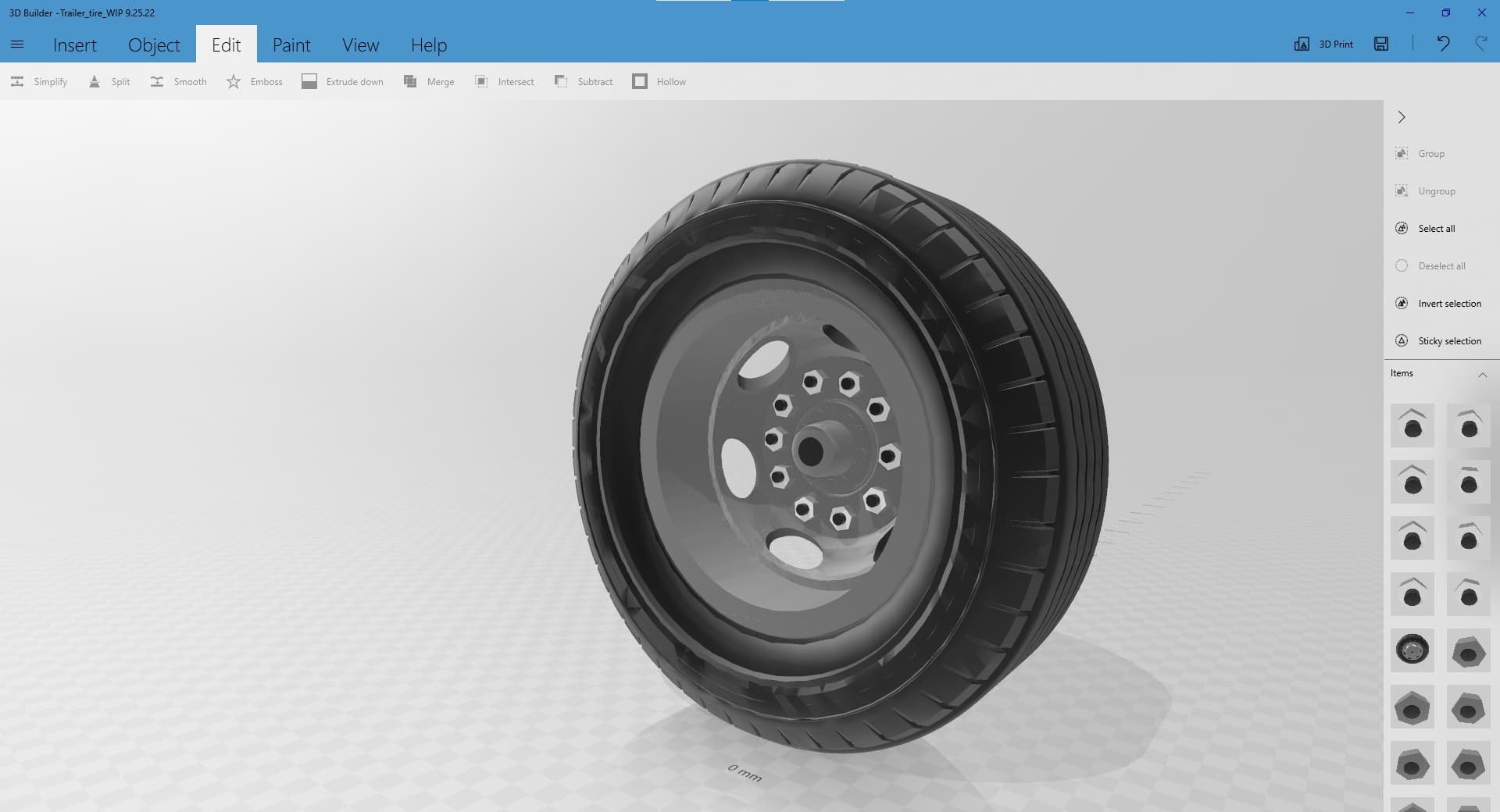Viewport: 1500px width, 812px height.
Task: Choose the Emboss star icon
Action: (x=234, y=82)
